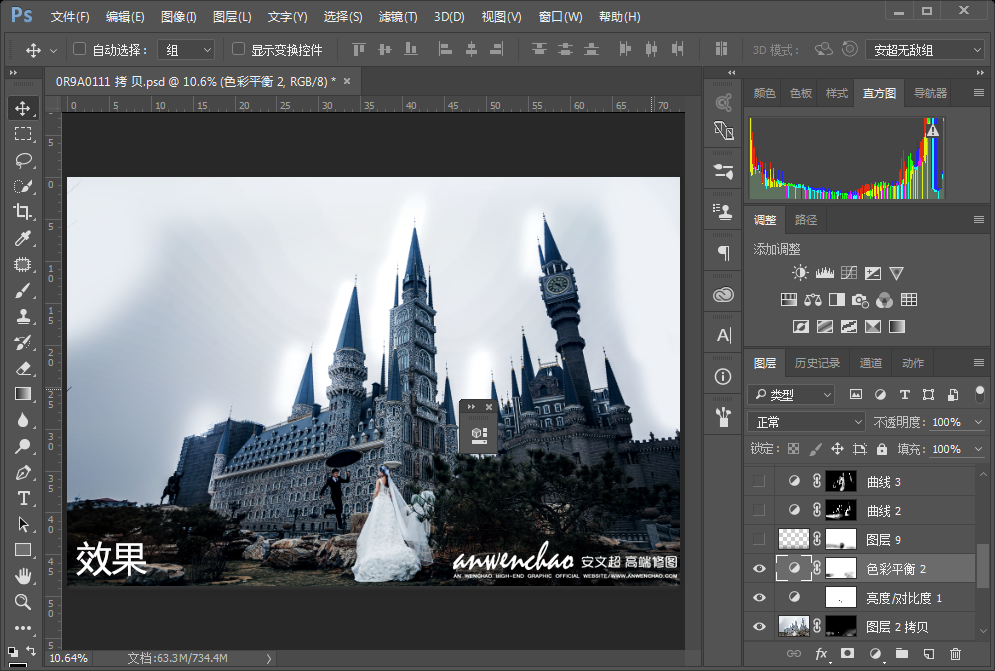Open the histogram panel flyout menu

click(x=979, y=93)
